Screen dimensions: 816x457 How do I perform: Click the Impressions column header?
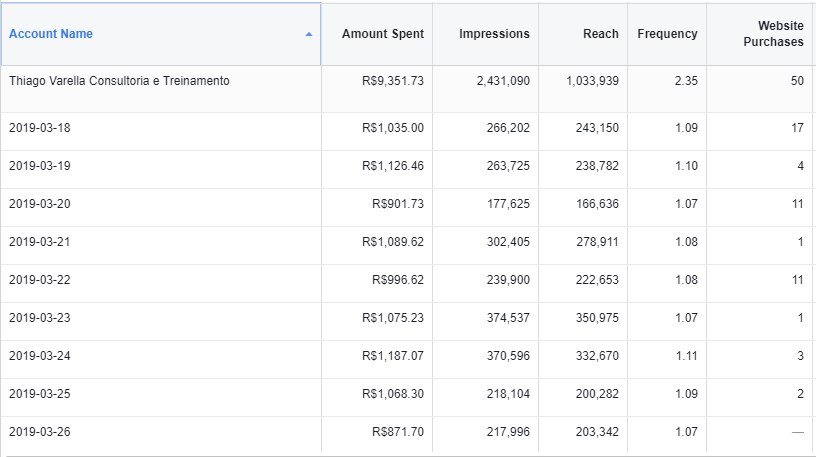point(494,34)
